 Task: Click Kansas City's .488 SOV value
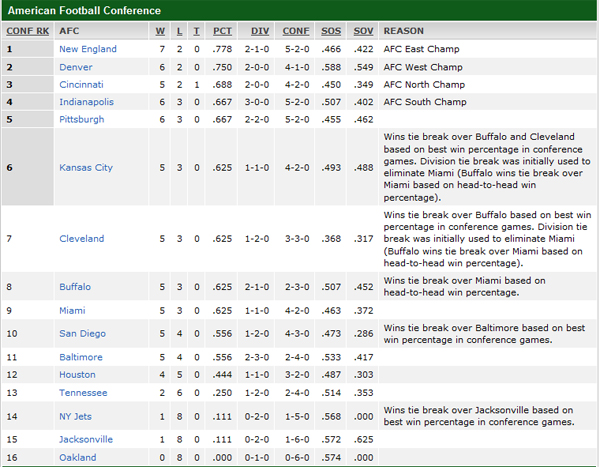pyautogui.click(x=363, y=168)
